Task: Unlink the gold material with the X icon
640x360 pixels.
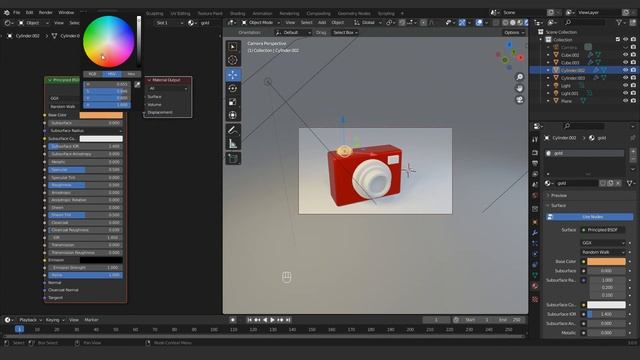Action: (618, 183)
